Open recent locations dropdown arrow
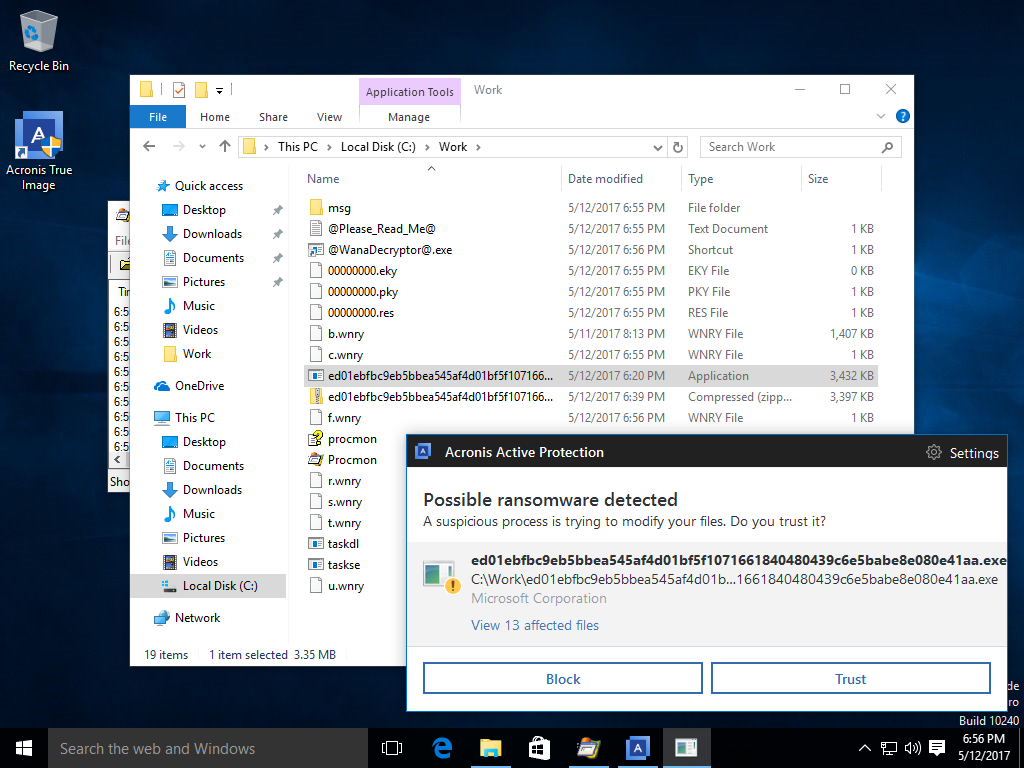 click(202, 146)
